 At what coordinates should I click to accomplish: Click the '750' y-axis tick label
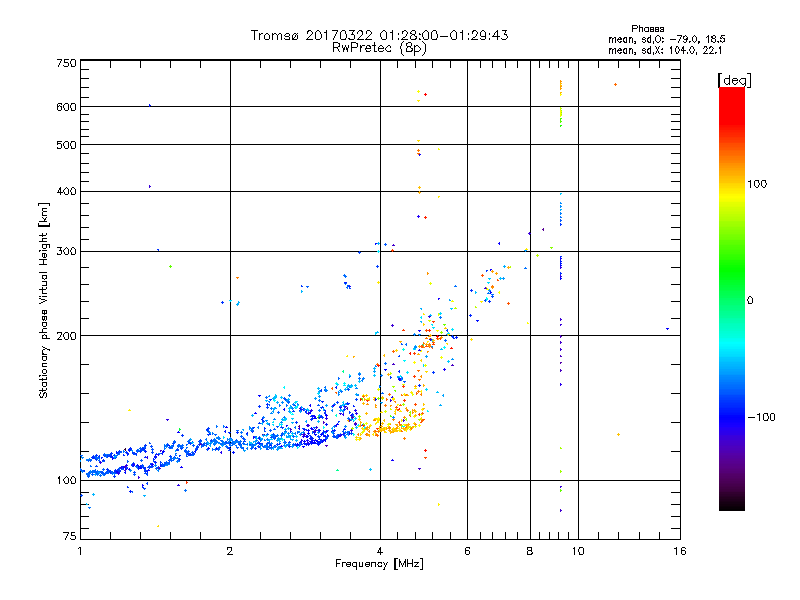point(66,63)
